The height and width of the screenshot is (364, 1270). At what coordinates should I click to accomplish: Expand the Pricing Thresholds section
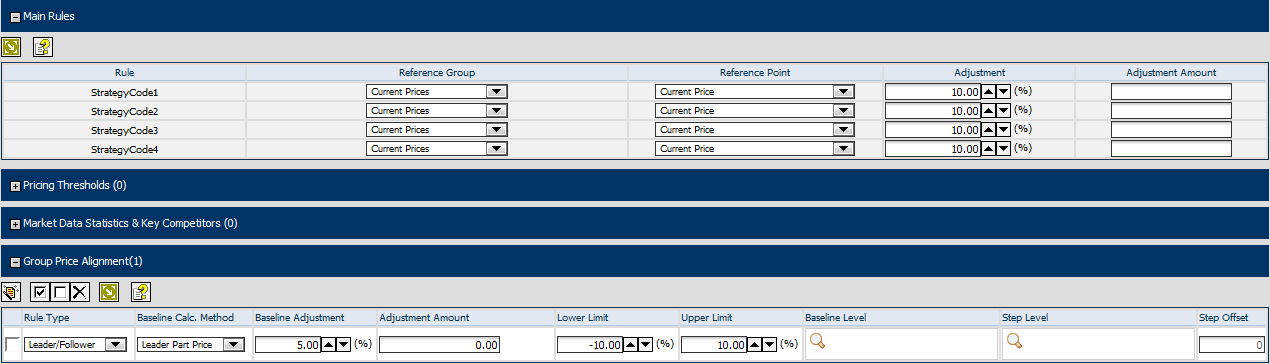click(x=15, y=186)
